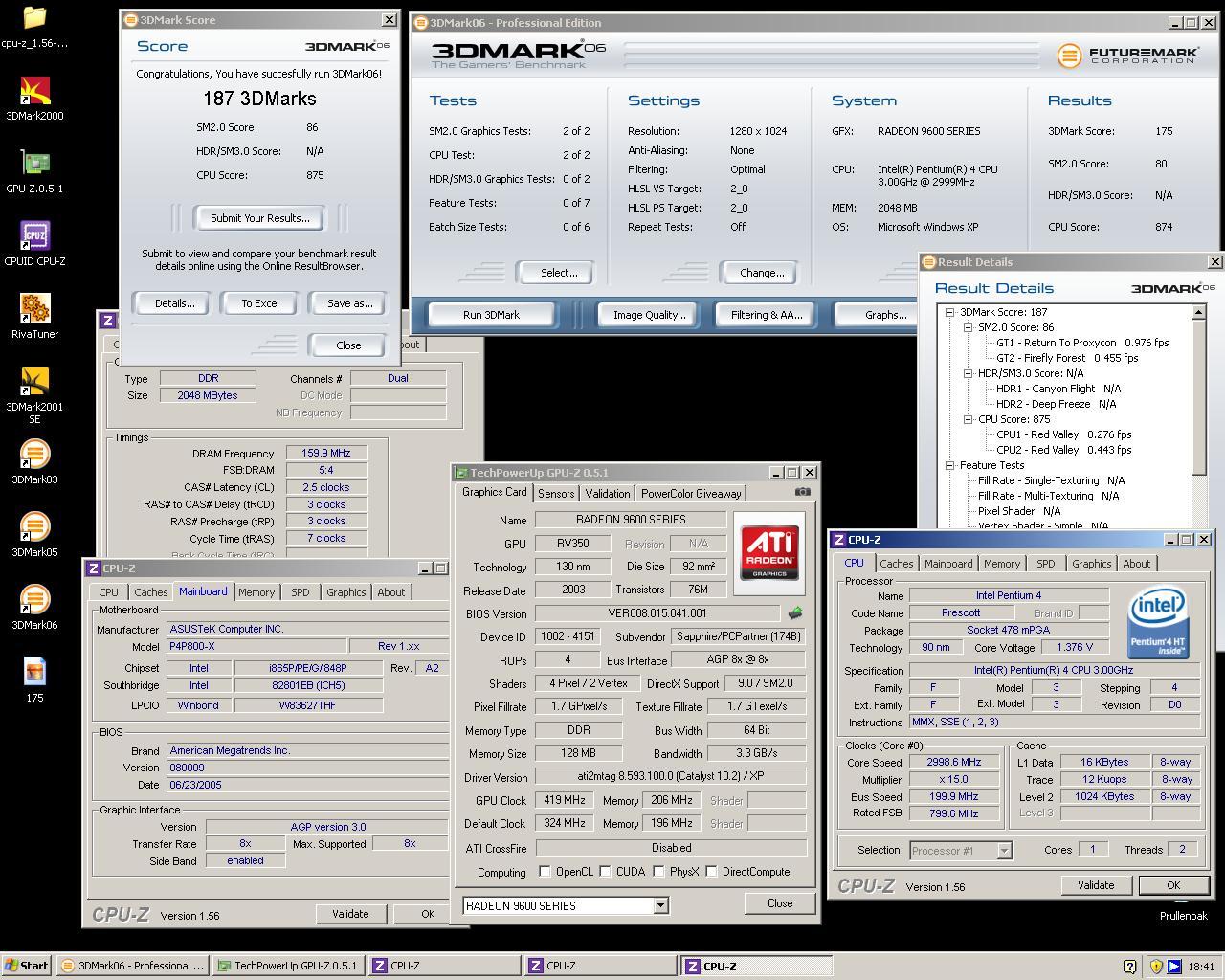Select GT1 - Return To Proxycon result row
Viewport: 1225px width, 980px height.
[1081, 343]
